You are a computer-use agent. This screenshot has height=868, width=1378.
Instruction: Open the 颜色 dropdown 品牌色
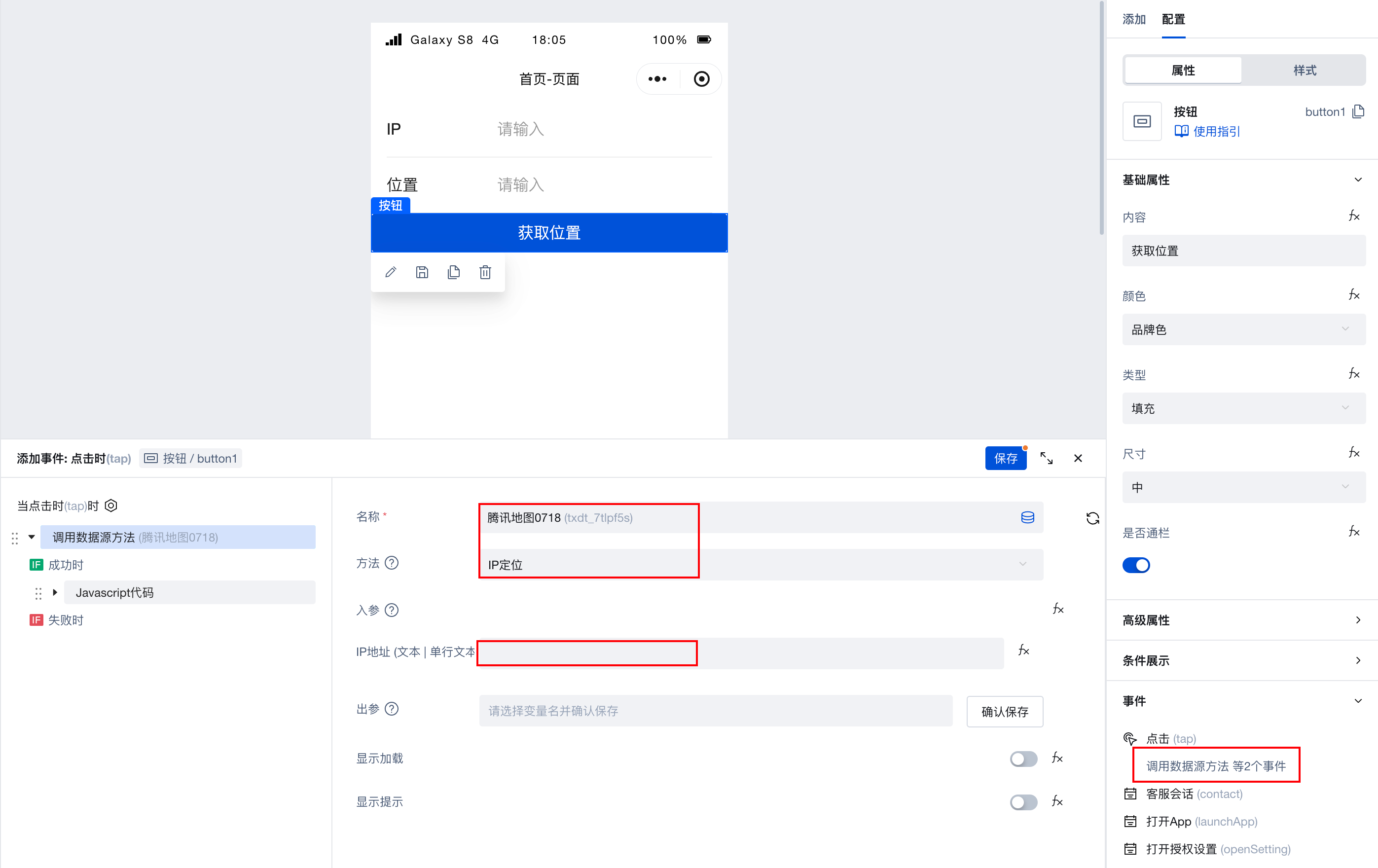coord(1243,329)
